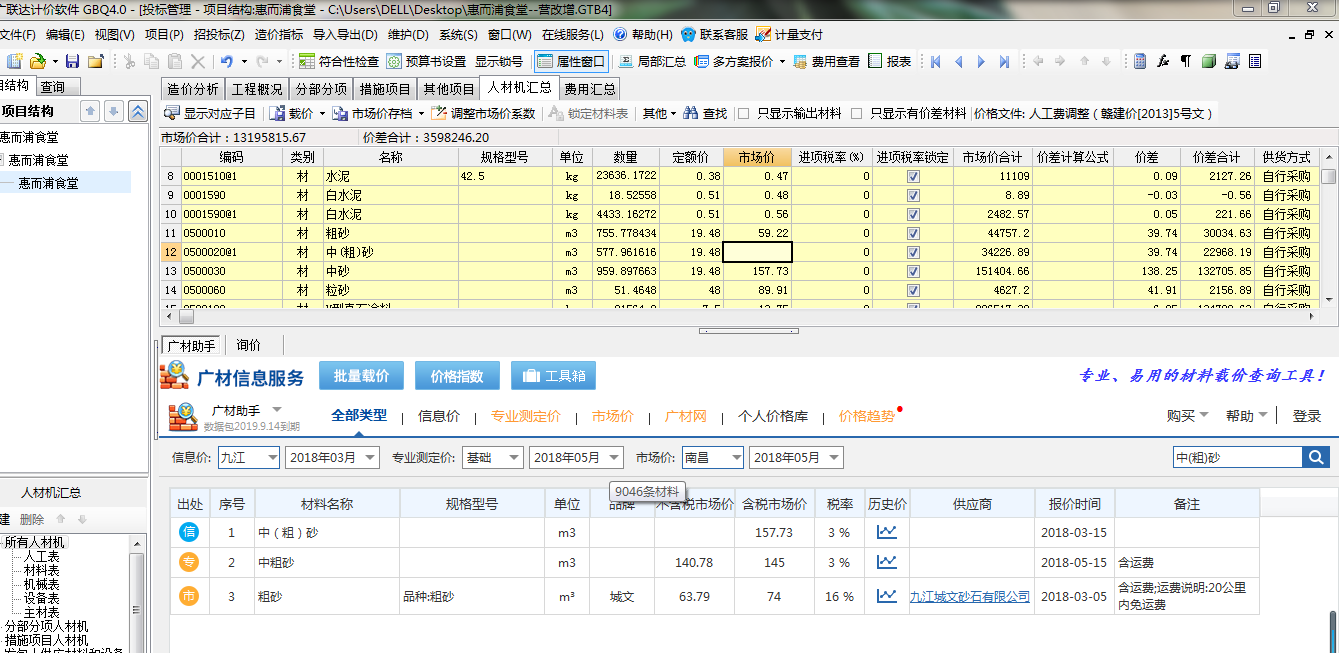The height and width of the screenshot is (653, 1339).
Task: Click the Save (floppy disk) toolbar icon
Action: pyautogui.click(x=72, y=61)
